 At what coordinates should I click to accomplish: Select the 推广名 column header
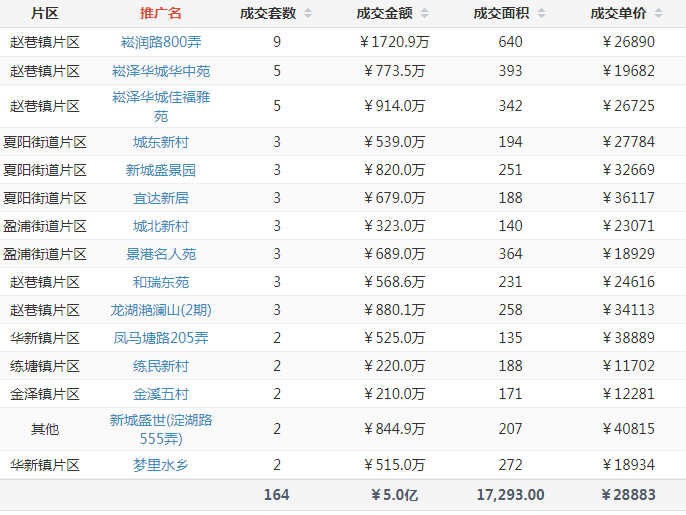pyautogui.click(x=161, y=13)
